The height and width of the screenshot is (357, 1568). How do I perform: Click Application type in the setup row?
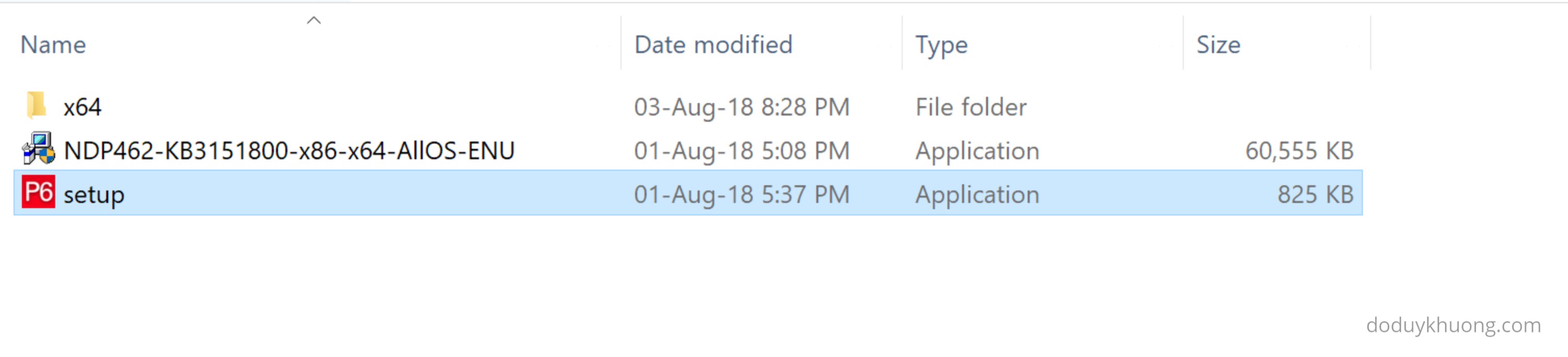click(977, 195)
